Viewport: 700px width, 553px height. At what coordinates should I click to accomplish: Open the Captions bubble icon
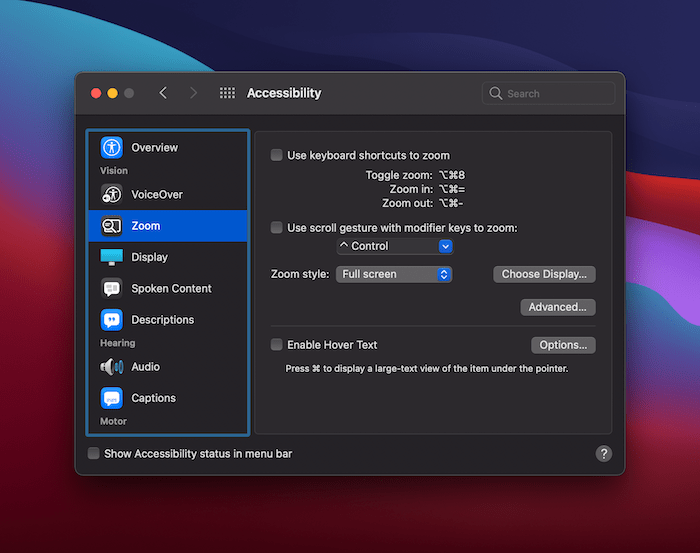tap(111, 398)
